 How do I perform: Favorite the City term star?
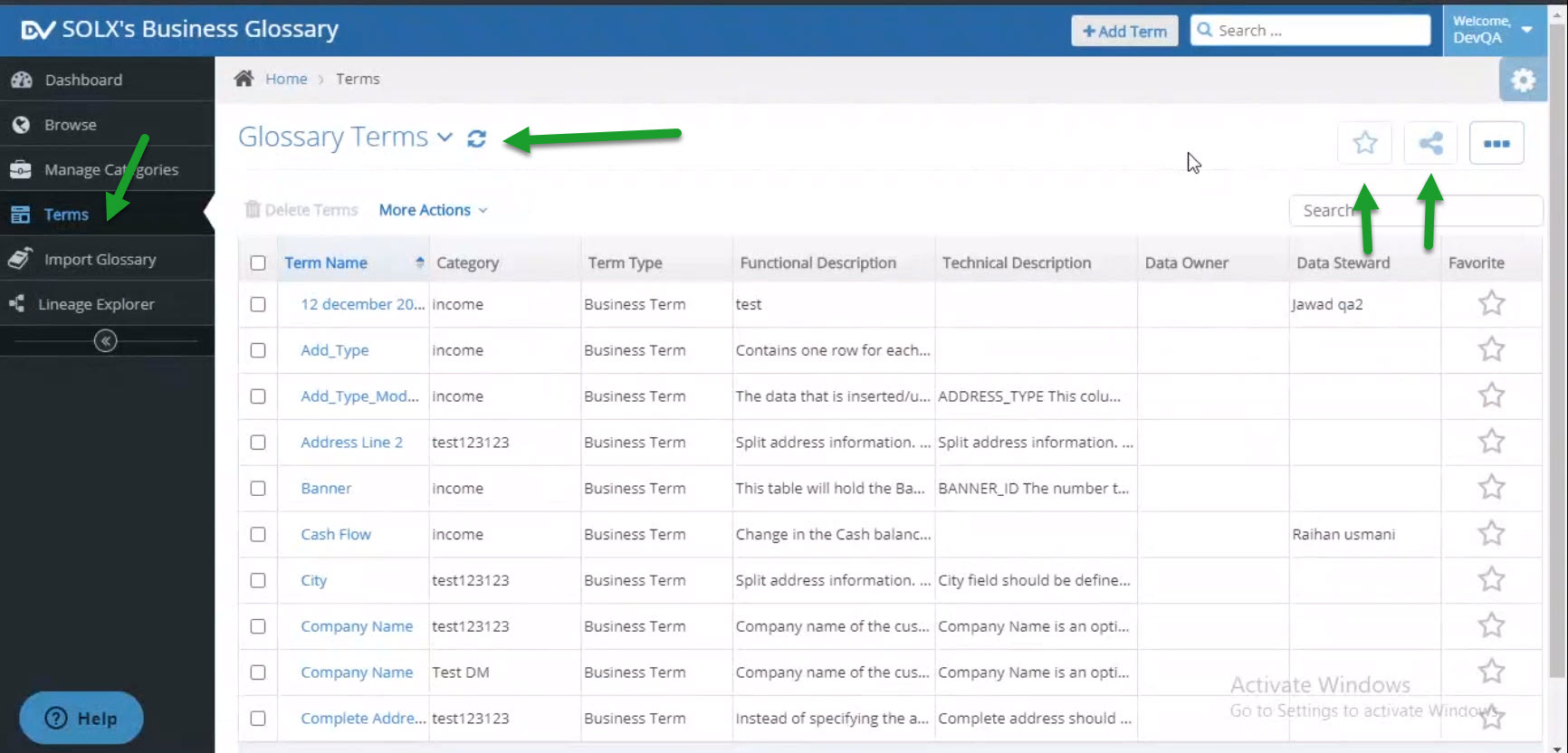tap(1491, 579)
